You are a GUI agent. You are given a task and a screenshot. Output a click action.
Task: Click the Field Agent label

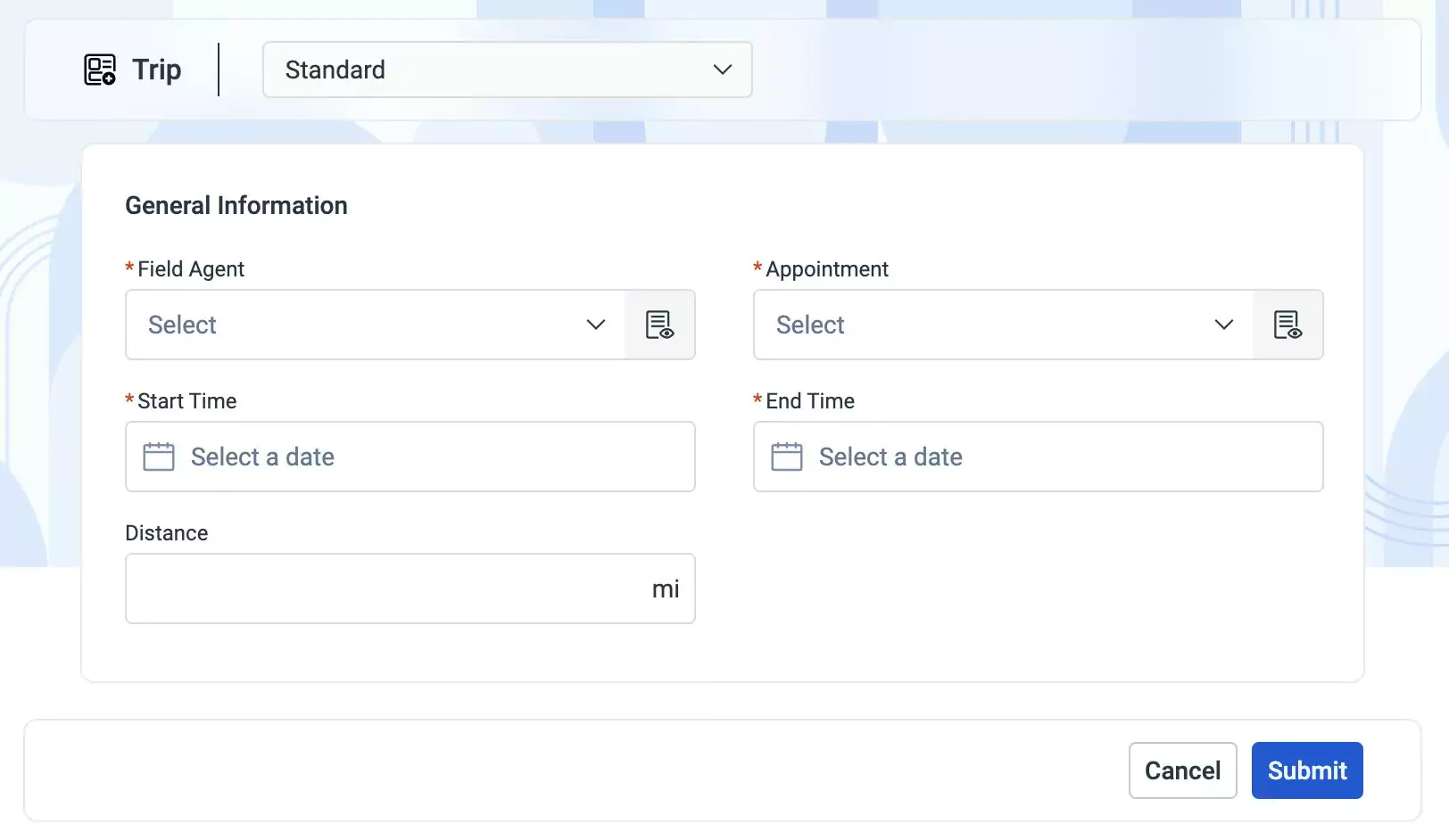[x=191, y=269]
